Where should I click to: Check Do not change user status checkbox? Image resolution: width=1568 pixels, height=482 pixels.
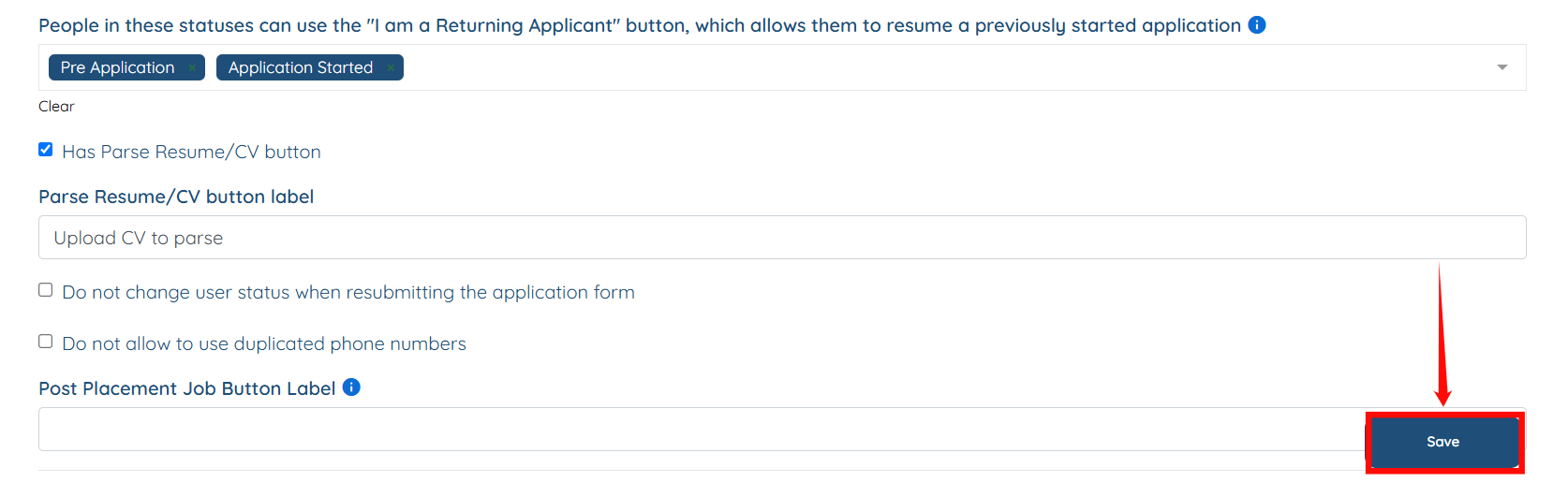coord(45,290)
